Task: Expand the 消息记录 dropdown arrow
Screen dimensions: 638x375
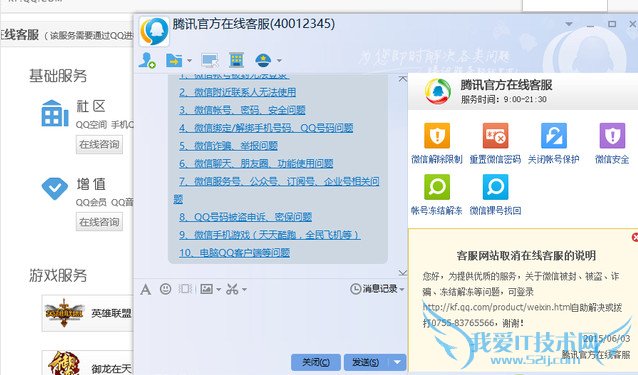Action: click(x=402, y=289)
